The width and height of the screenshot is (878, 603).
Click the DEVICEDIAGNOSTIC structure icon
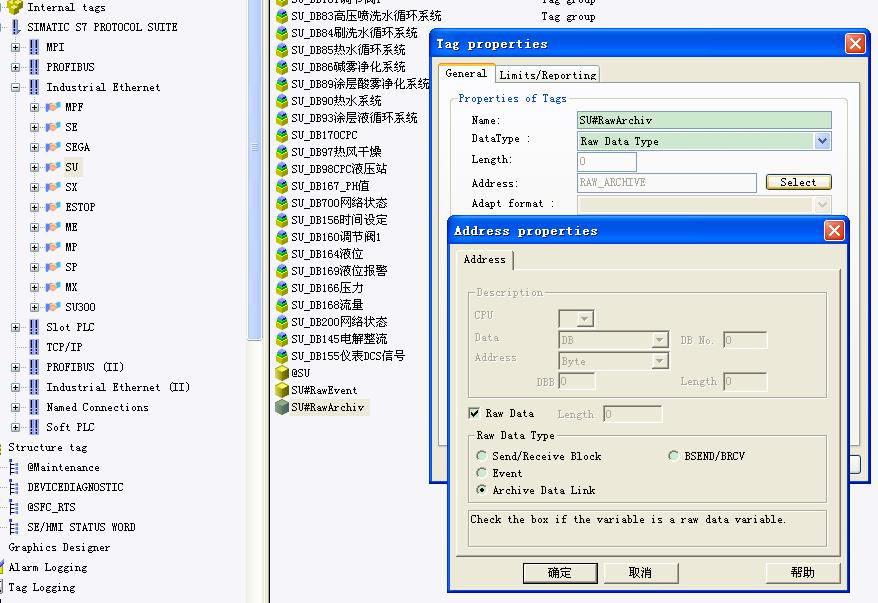[14, 487]
